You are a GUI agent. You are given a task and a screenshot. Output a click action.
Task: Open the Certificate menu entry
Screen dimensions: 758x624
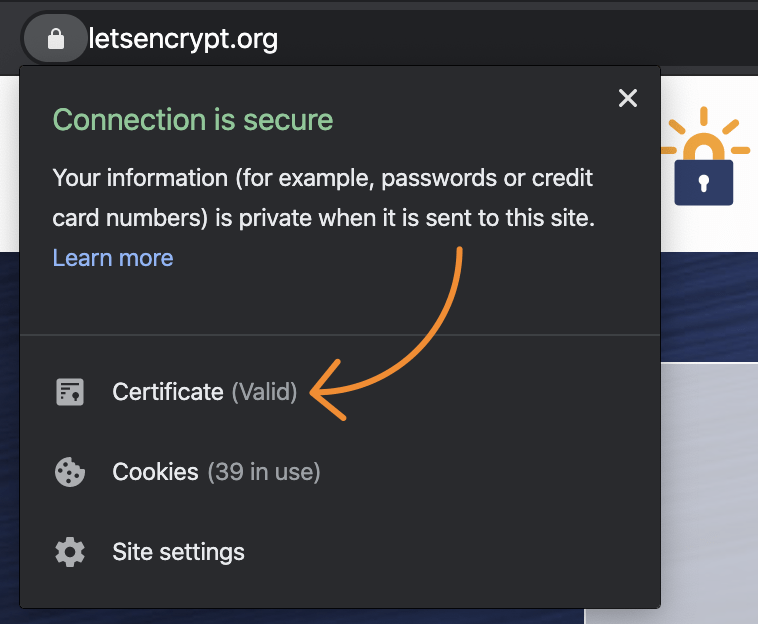pos(168,392)
